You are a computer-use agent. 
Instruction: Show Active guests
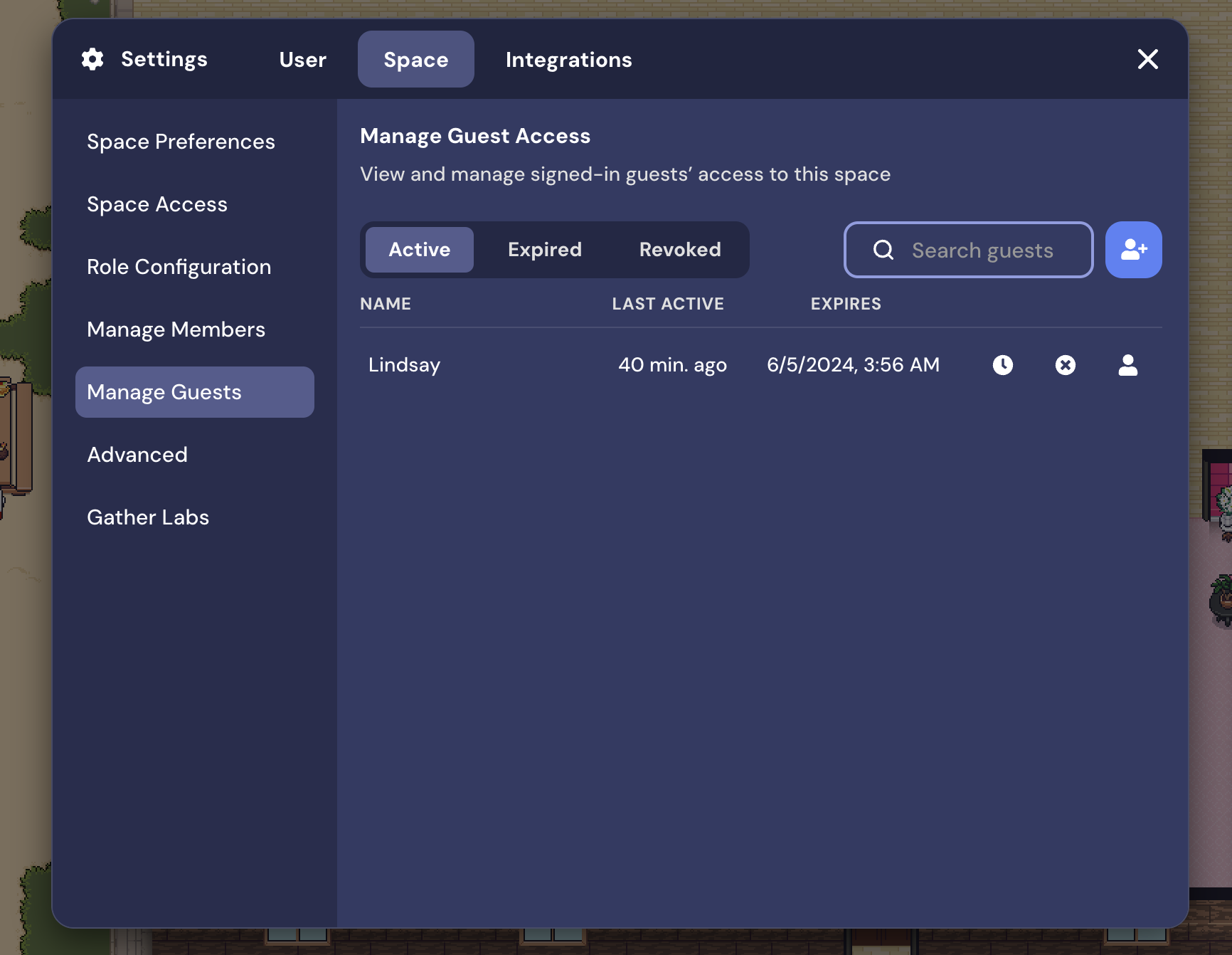tap(420, 250)
